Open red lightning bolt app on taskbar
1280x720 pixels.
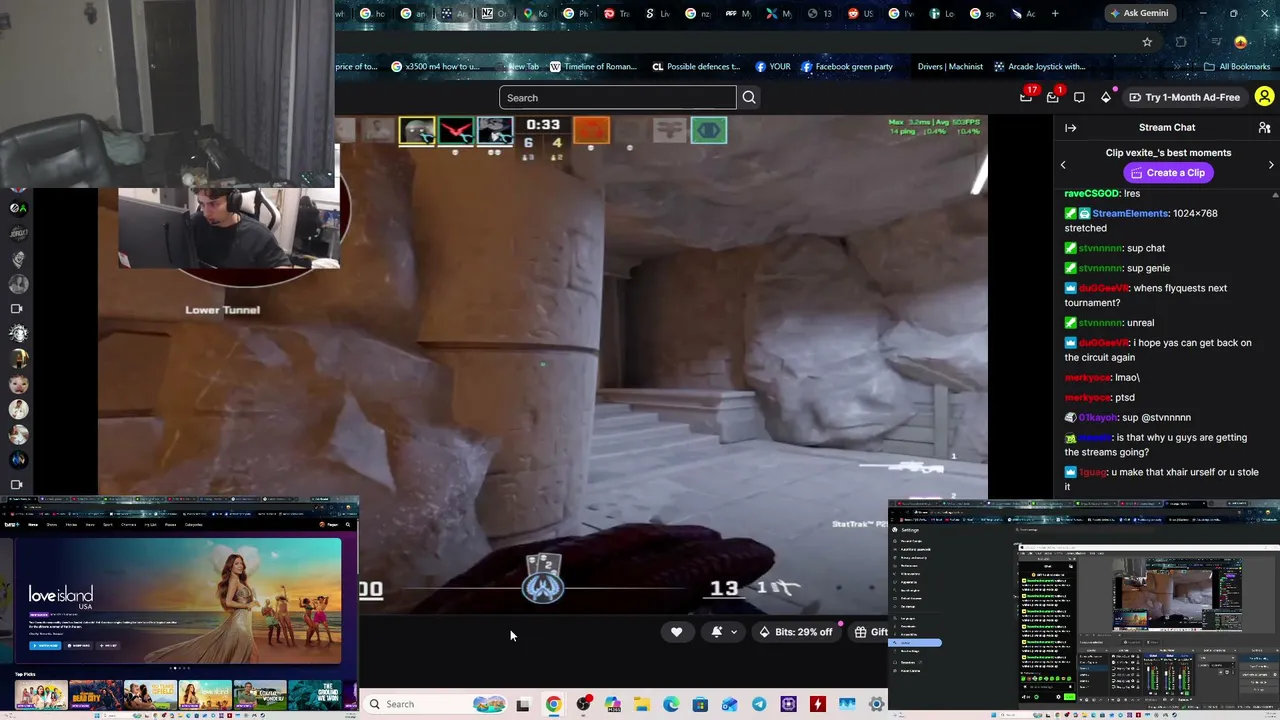click(x=818, y=704)
